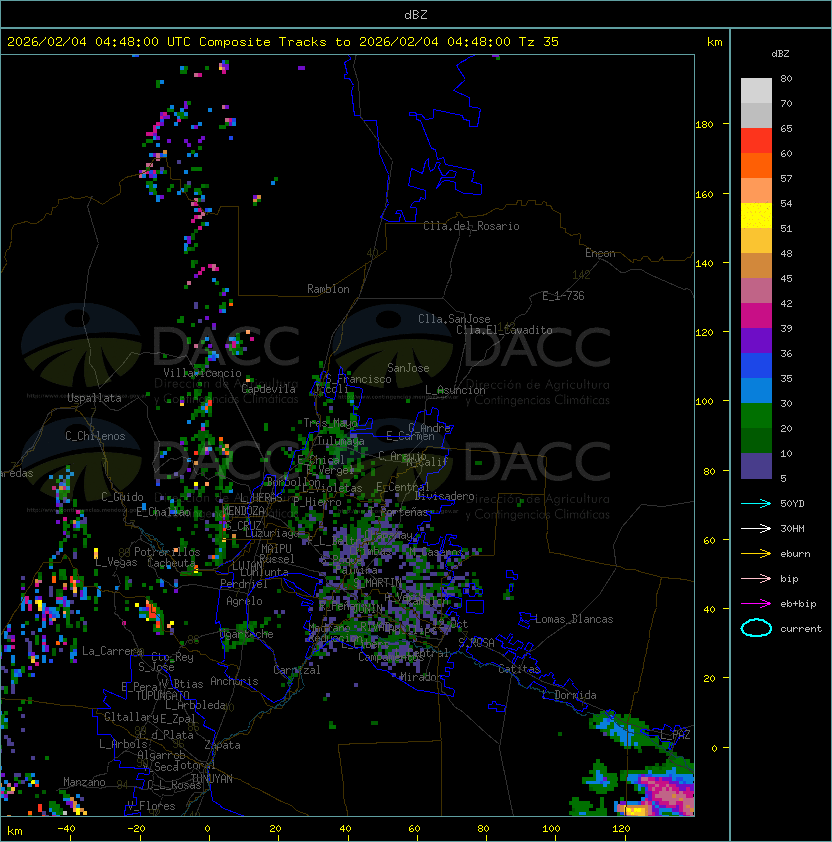
Task: Click the '120' km bottom axis tick
Action: click(x=621, y=829)
